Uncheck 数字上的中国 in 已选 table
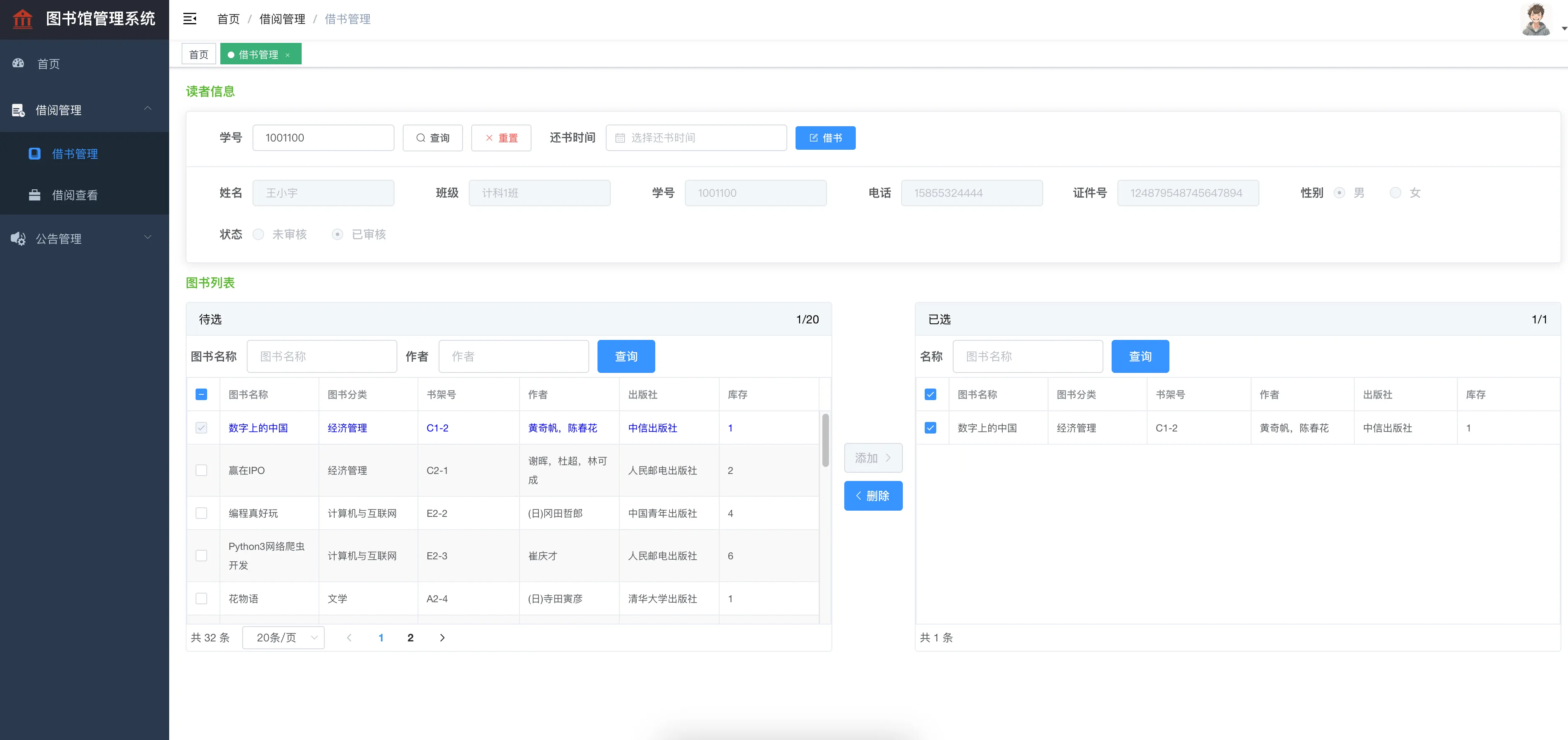 pyautogui.click(x=930, y=428)
